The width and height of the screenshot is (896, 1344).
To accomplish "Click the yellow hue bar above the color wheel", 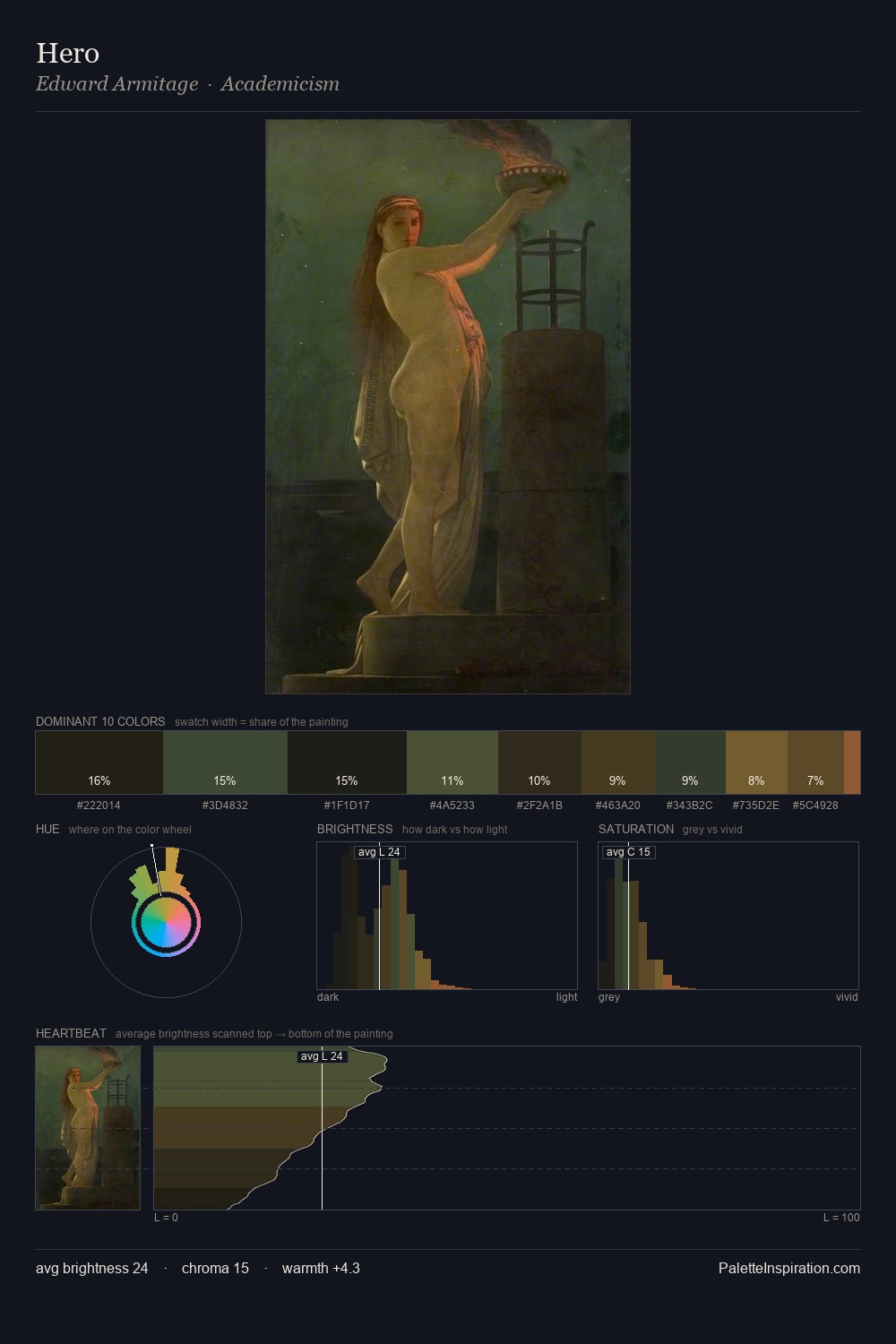I will 172,869.
